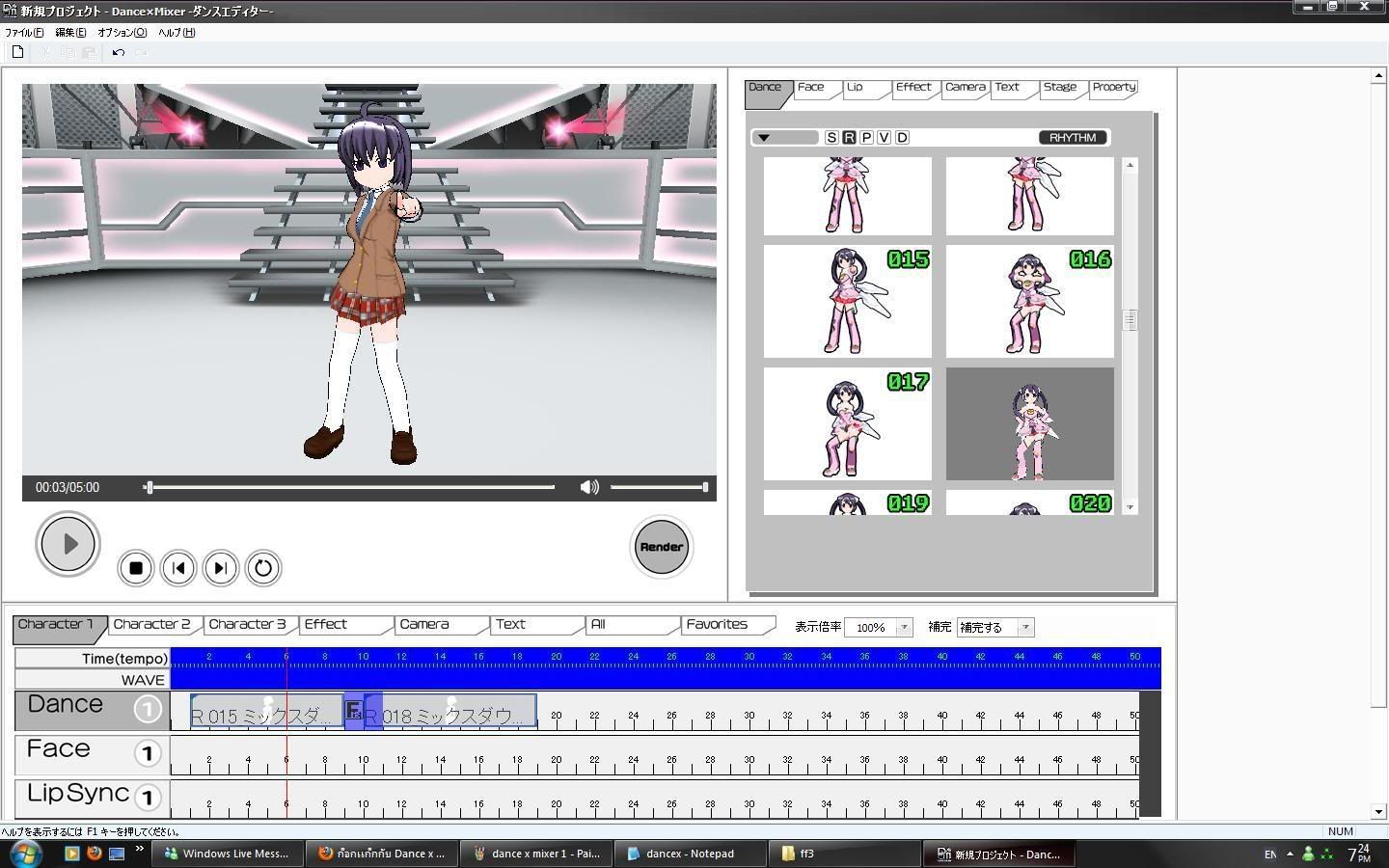Click the undo arrow in the toolbar
The width and height of the screenshot is (1389, 868).
coord(118,52)
